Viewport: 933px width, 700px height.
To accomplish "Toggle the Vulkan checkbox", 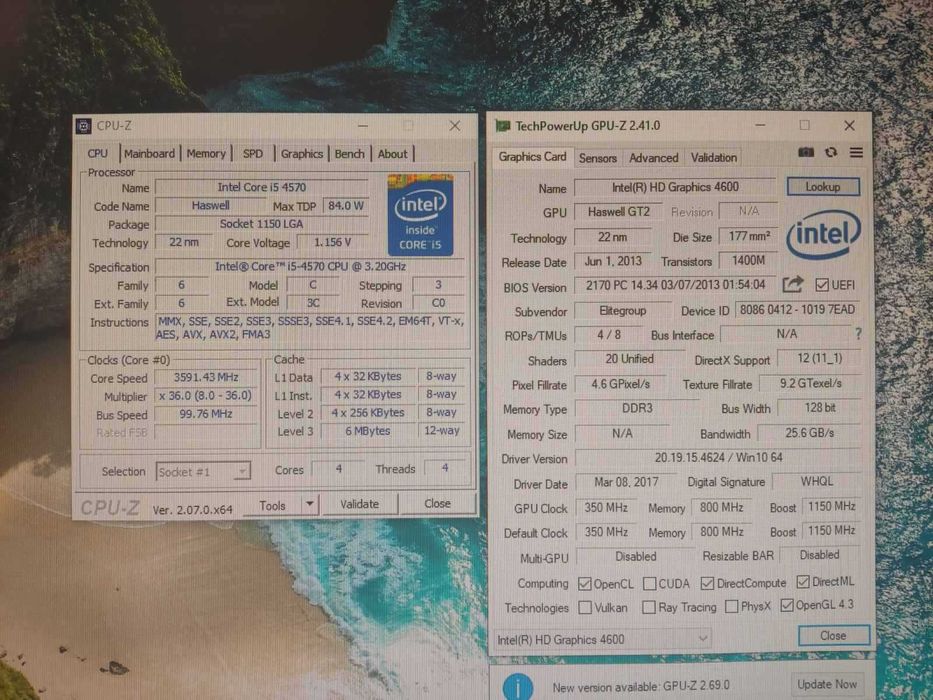I will 585,607.
